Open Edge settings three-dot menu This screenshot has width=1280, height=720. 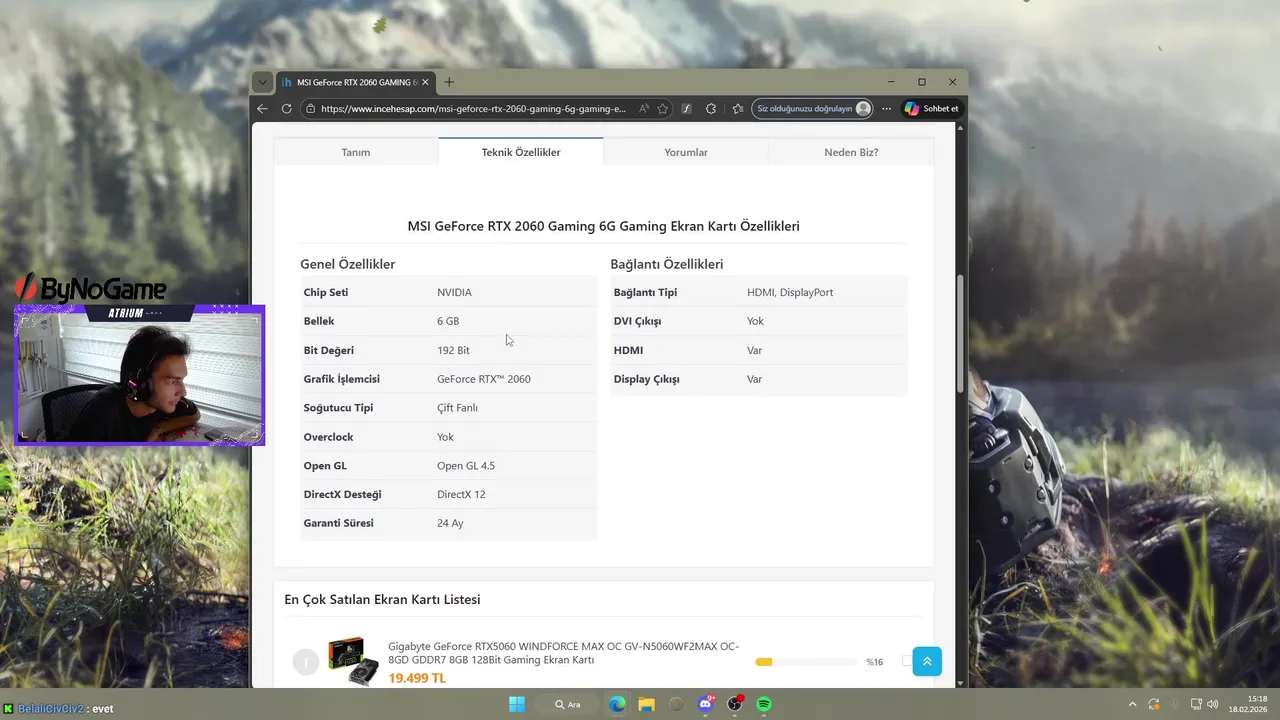pos(886,109)
